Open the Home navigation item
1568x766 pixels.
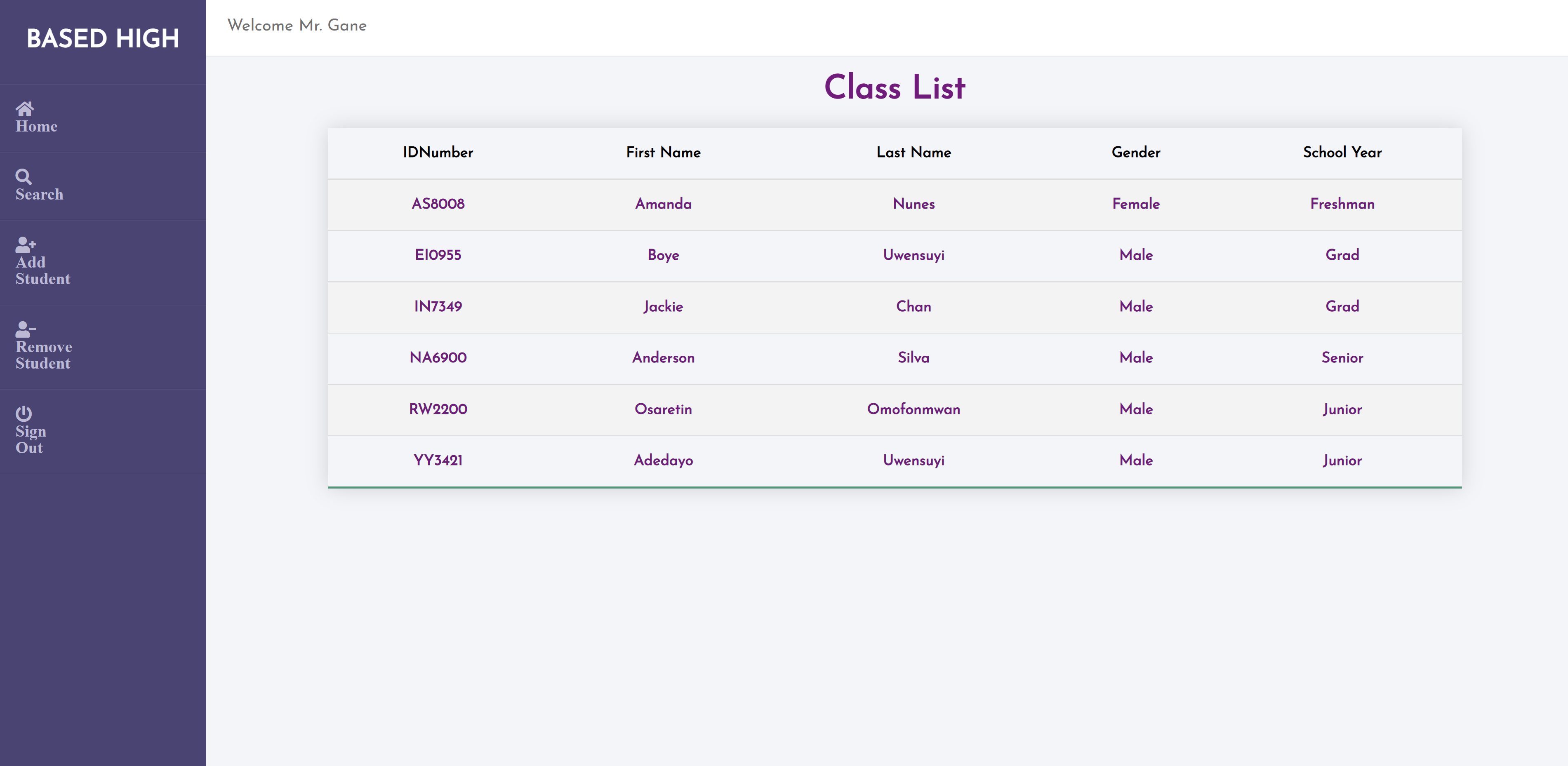pyautogui.click(x=37, y=127)
